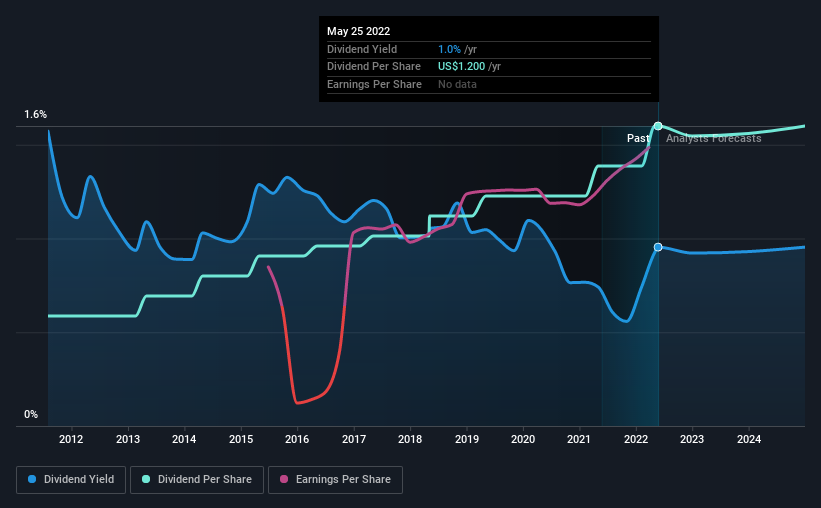Click the 2013 x-axis label
The image size is (821, 508).
pos(128,439)
